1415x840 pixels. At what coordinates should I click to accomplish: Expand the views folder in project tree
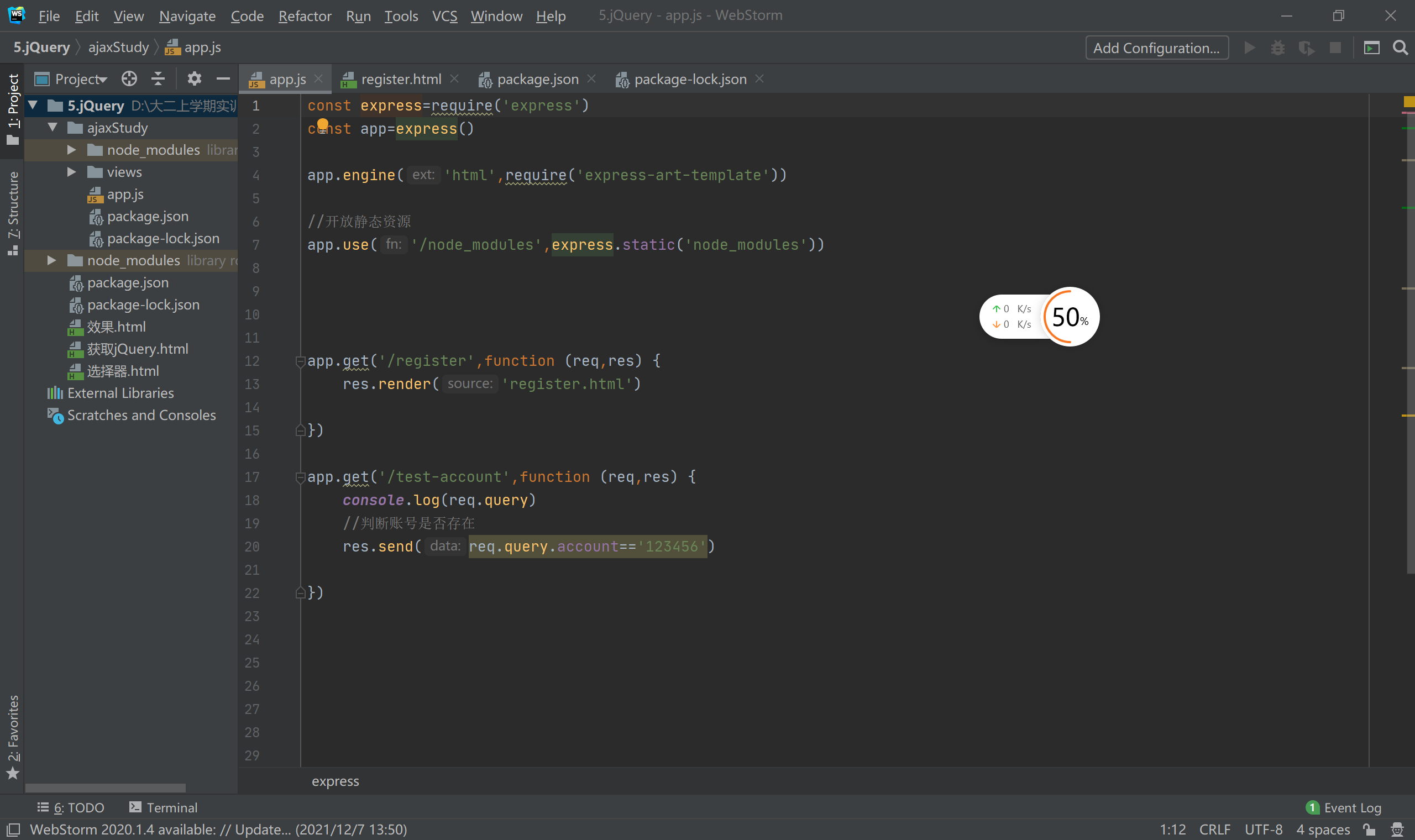point(72,172)
